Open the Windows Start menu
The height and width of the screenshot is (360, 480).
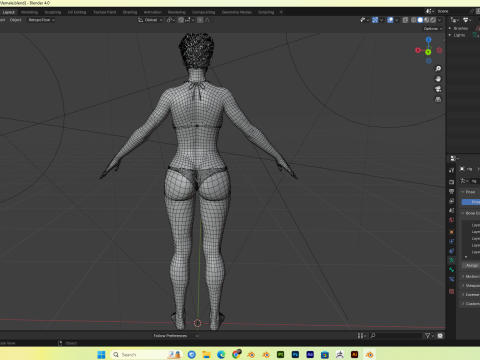click(x=101, y=354)
